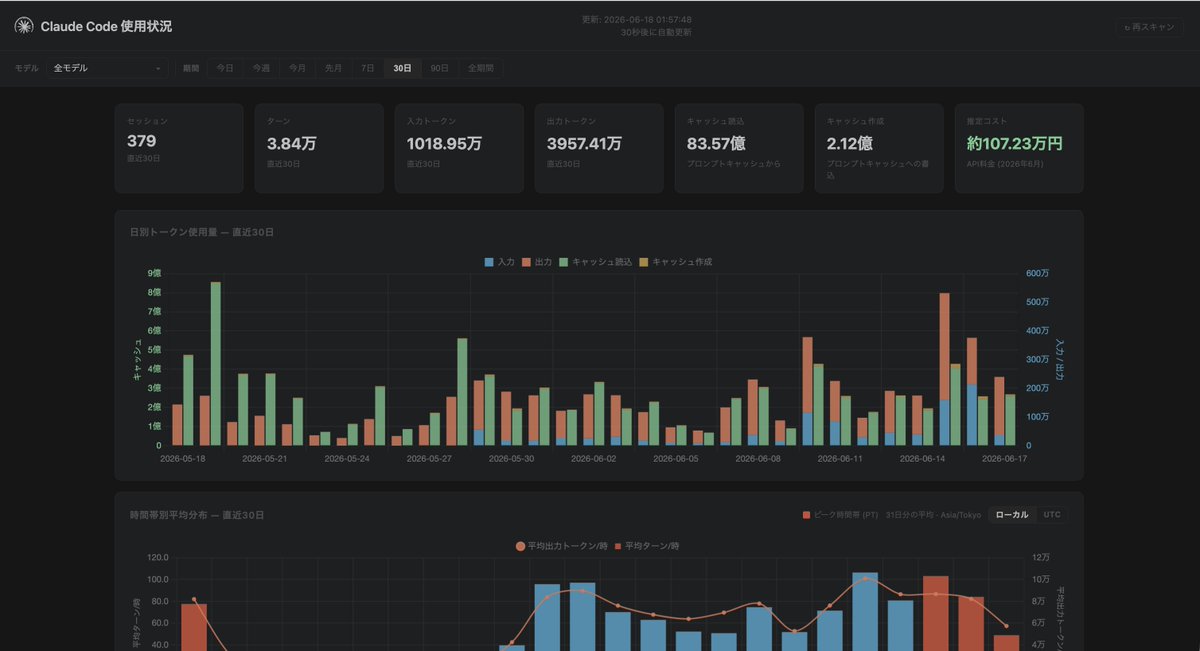Click the 約107.23万円 estimated cost value
The height and width of the screenshot is (651, 1200).
(x=1015, y=143)
